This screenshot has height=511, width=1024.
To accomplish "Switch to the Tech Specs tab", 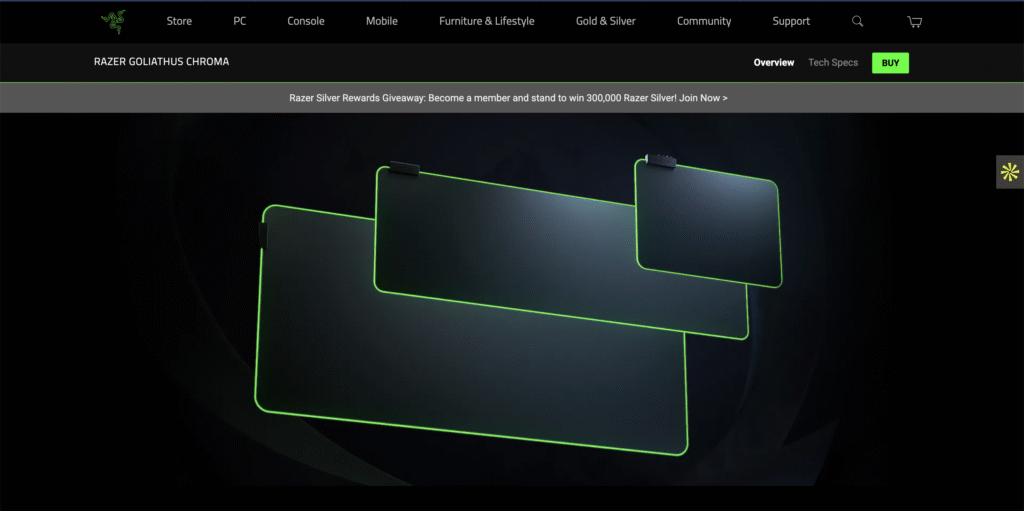I will click(833, 63).
